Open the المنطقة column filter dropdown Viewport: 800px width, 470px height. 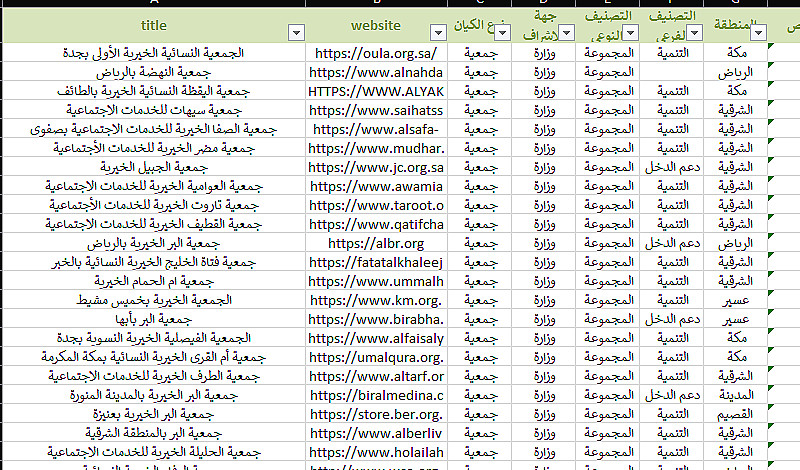759,33
